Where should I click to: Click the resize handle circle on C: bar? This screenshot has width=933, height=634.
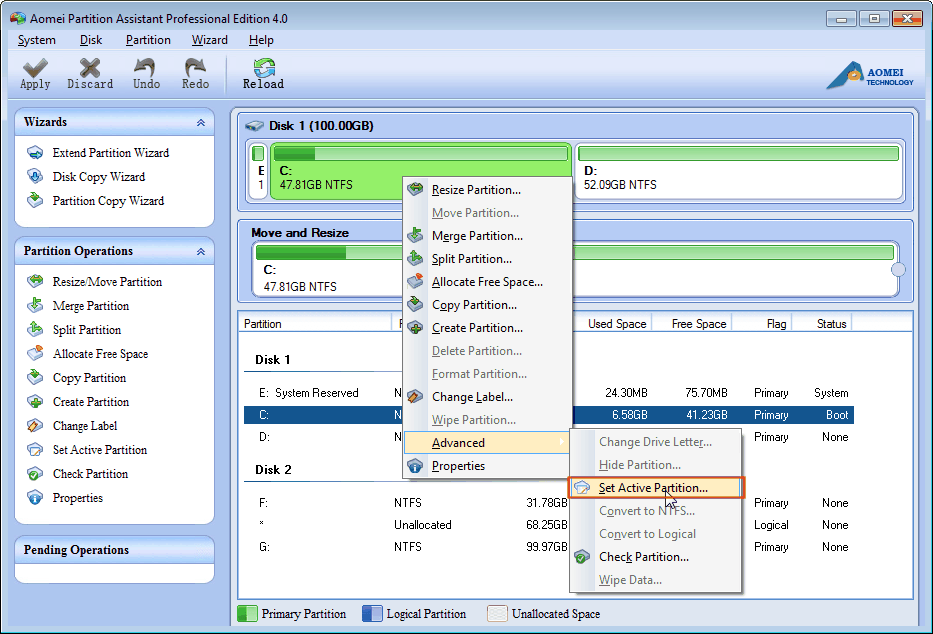tap(898, 269)
